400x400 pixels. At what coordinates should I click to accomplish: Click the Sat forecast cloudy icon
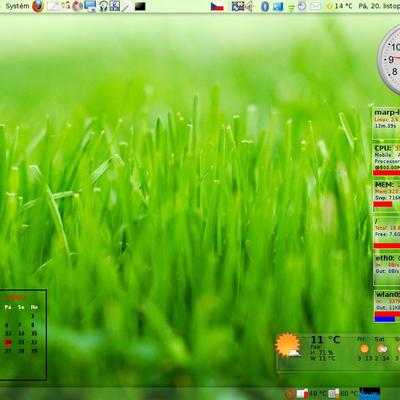coord(382,349)
